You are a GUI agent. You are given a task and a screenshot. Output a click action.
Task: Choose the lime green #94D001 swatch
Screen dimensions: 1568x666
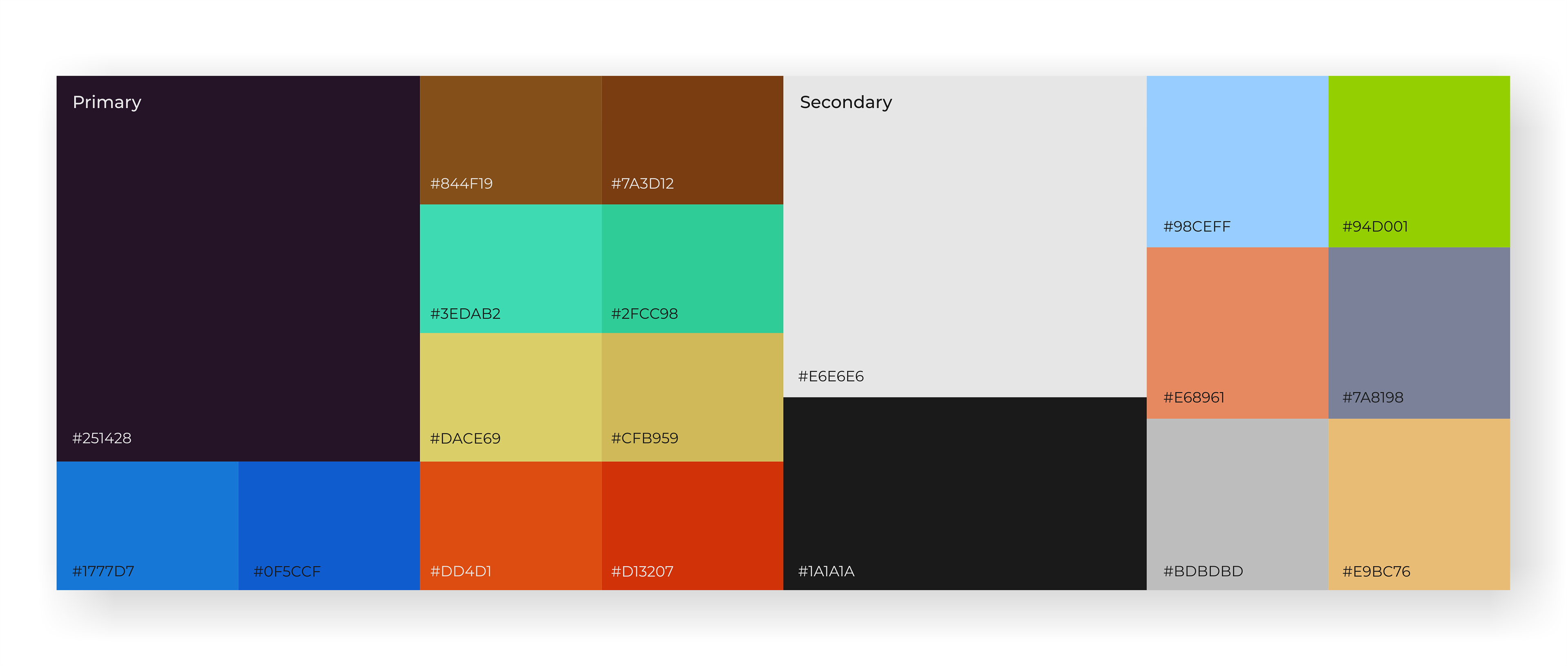(x=1419, y=161)
